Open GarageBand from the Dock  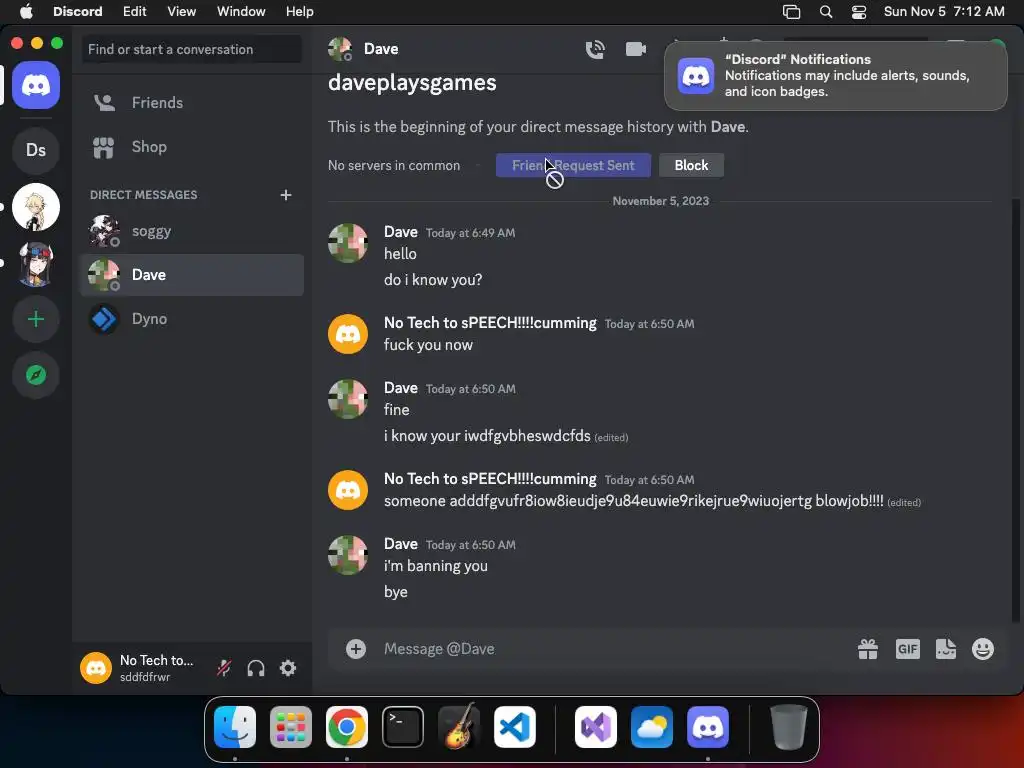459,727
